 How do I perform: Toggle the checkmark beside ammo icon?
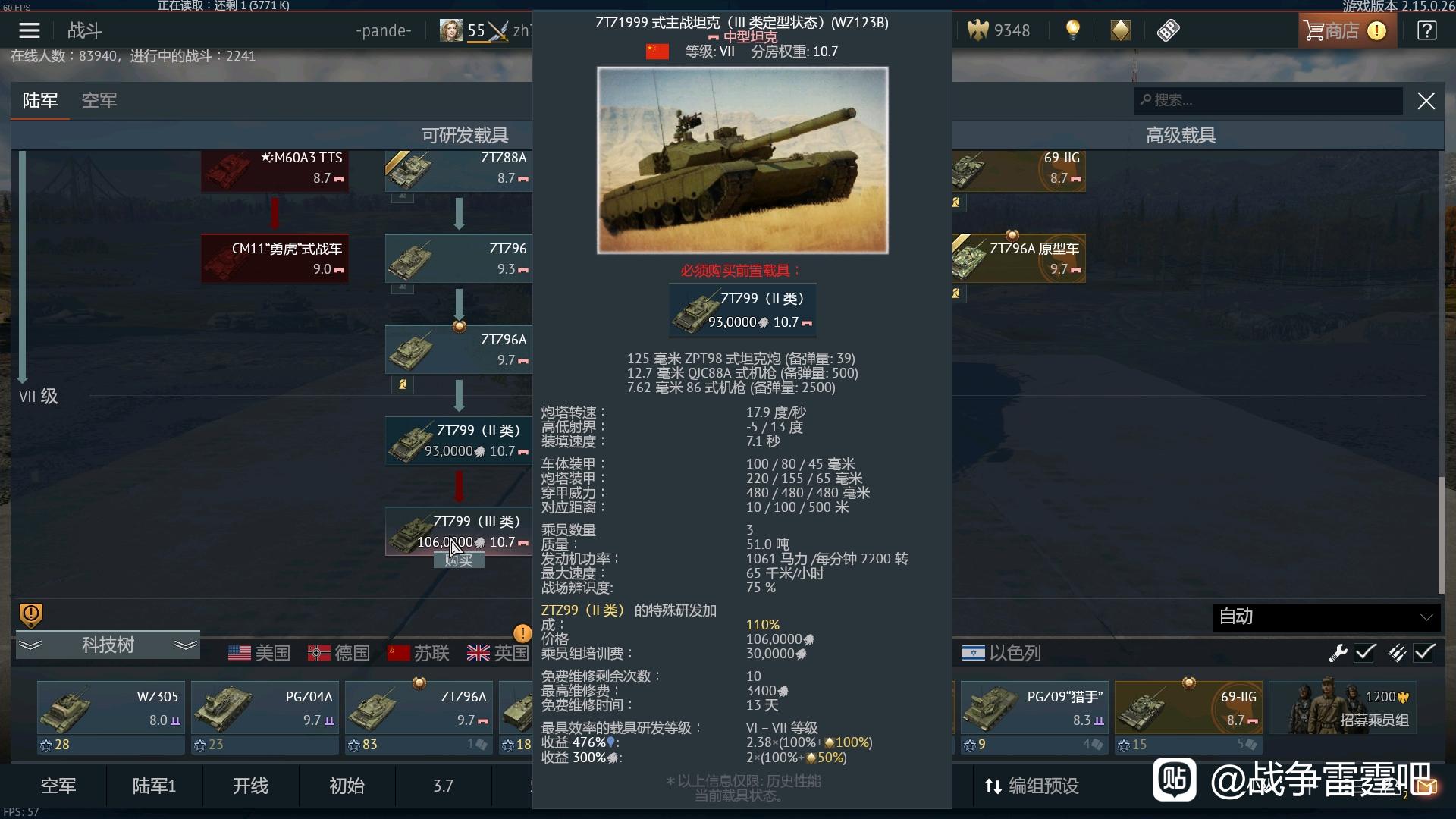pos(1424,652)
